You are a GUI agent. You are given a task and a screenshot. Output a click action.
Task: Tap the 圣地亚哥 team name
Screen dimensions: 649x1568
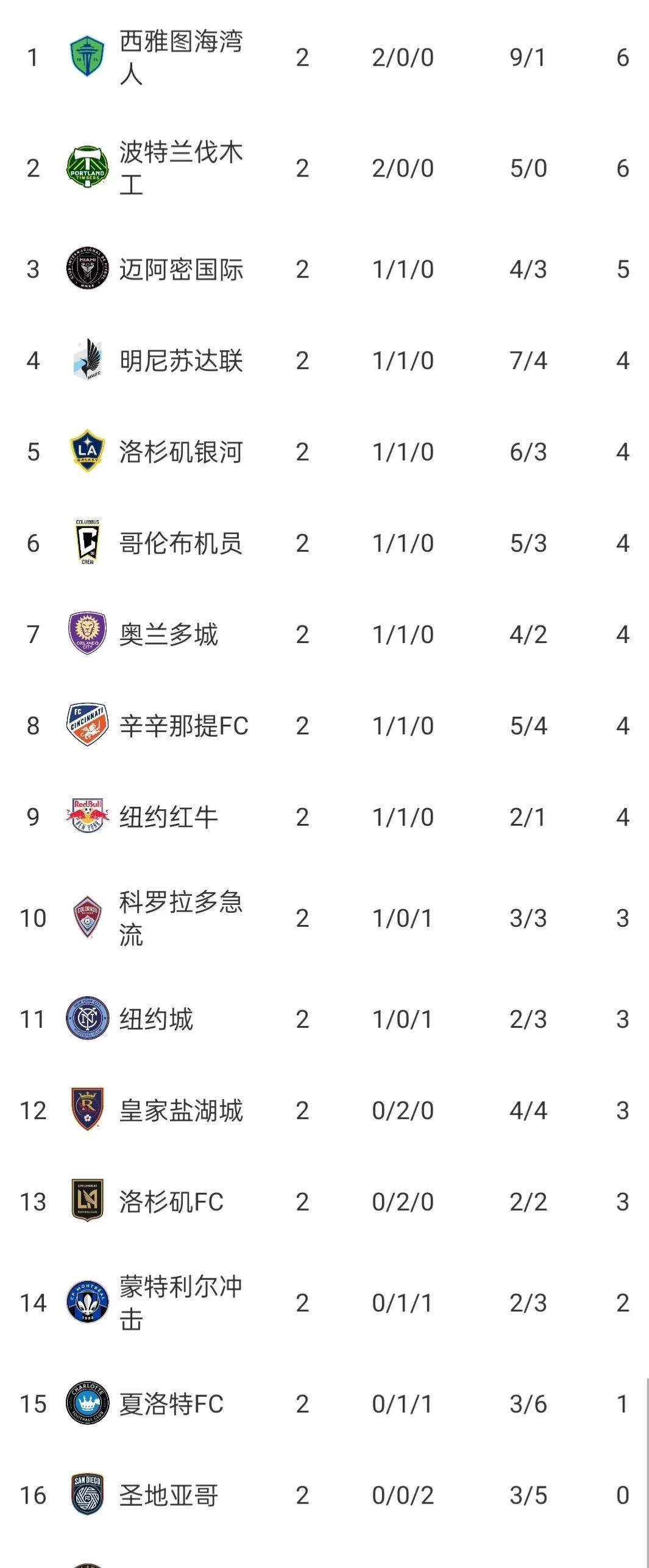(x=168, y=1495)
